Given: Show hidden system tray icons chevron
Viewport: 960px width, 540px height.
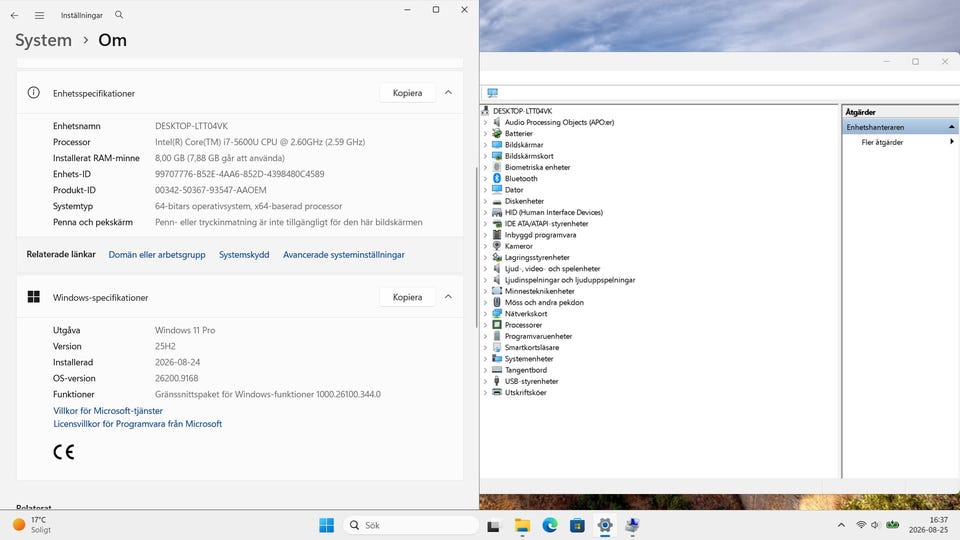Looking at the screenshot, I should pos(841,525).
